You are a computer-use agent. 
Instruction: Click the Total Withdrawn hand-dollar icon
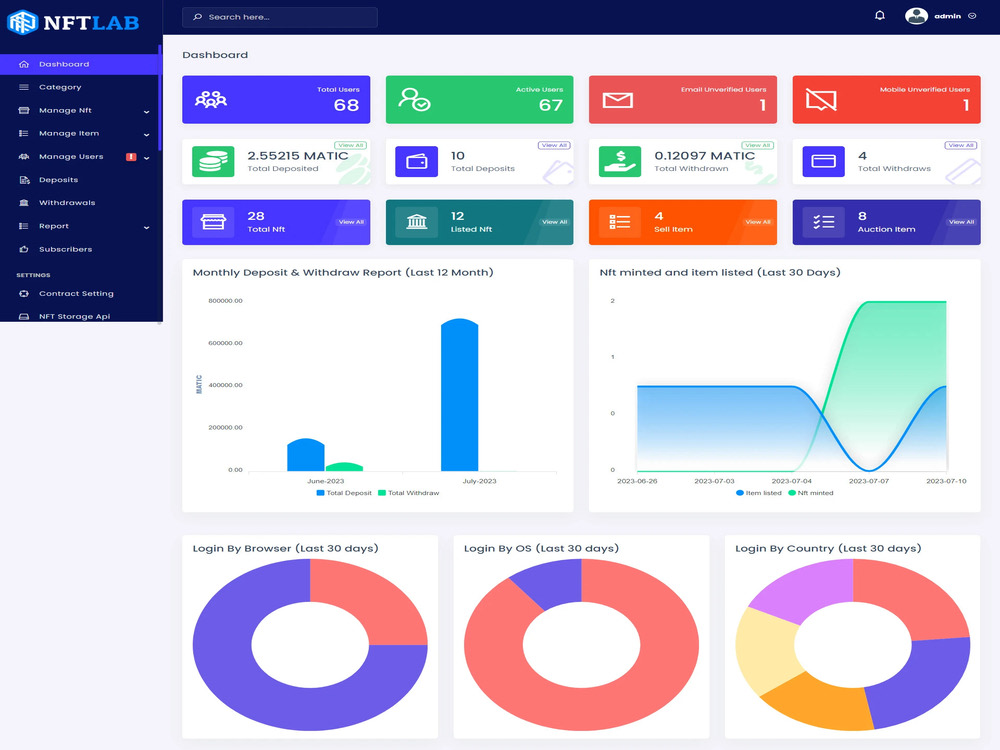pyautogui.click(x=620, y=161)
